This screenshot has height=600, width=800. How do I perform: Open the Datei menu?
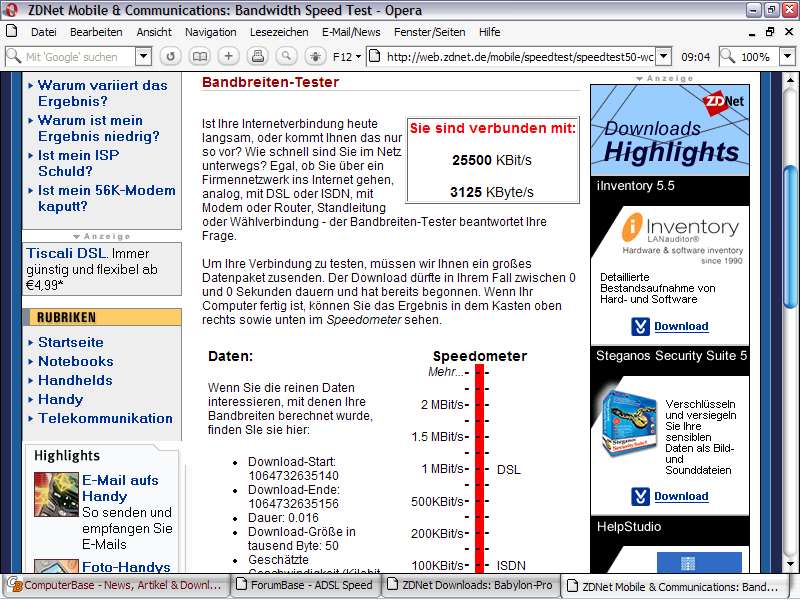tap(43, 32)
